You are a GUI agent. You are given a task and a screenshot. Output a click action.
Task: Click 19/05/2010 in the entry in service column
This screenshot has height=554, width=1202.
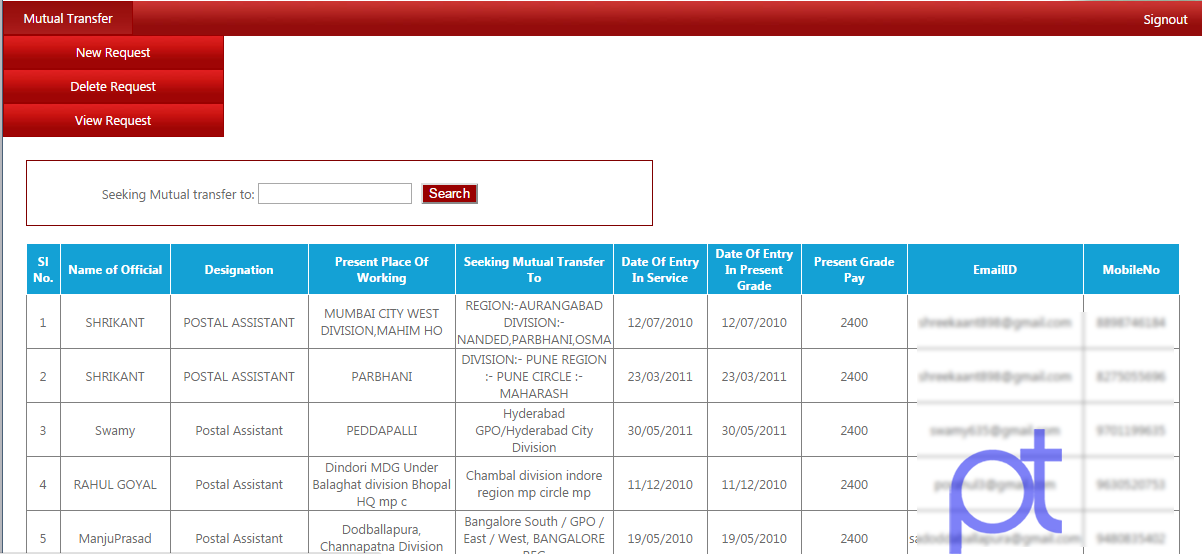pyautogui.click(x=660, y=539)
